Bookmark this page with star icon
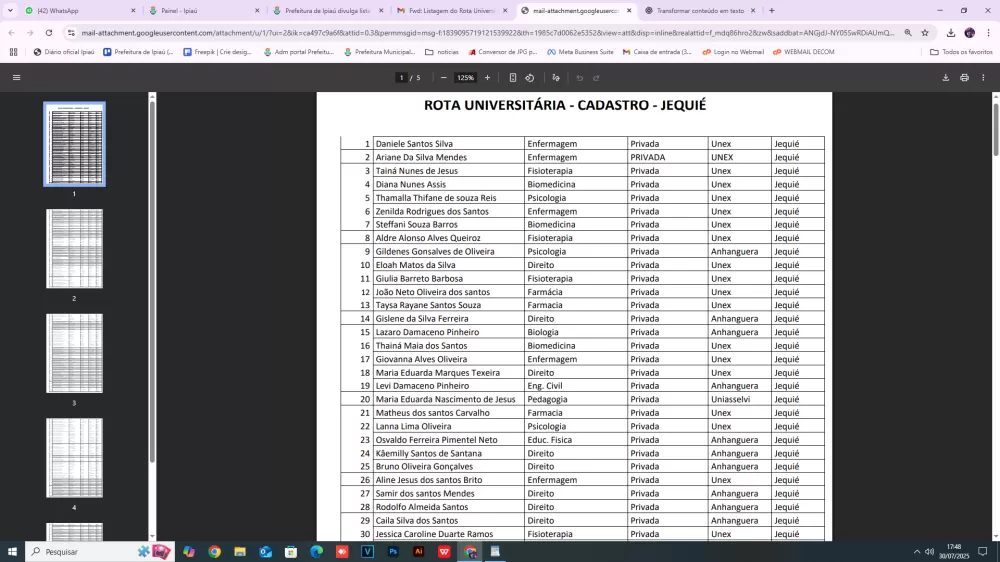The image size is (1000, 562). (925, 32)
